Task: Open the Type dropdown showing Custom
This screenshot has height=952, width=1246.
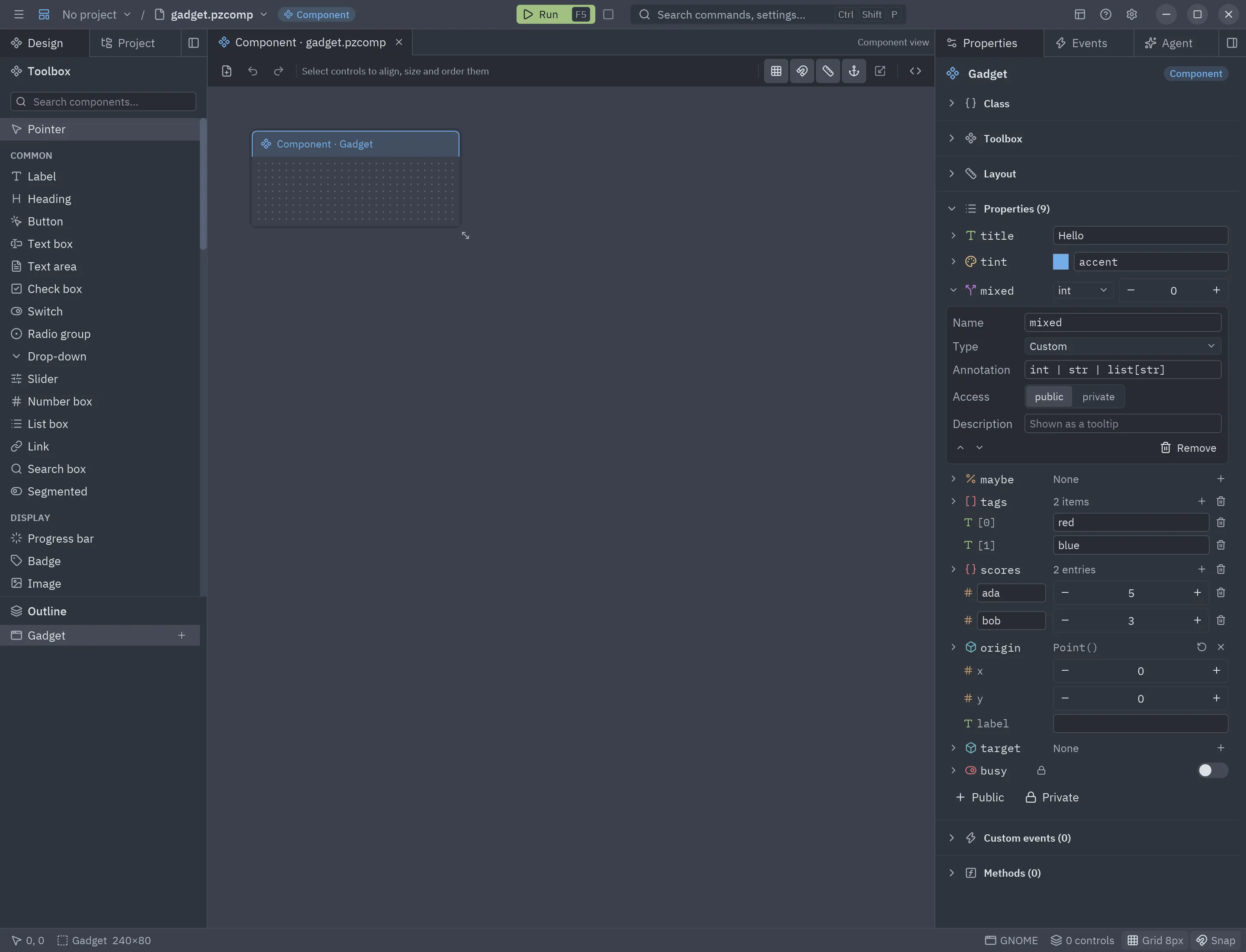Action: (1122, 346)
